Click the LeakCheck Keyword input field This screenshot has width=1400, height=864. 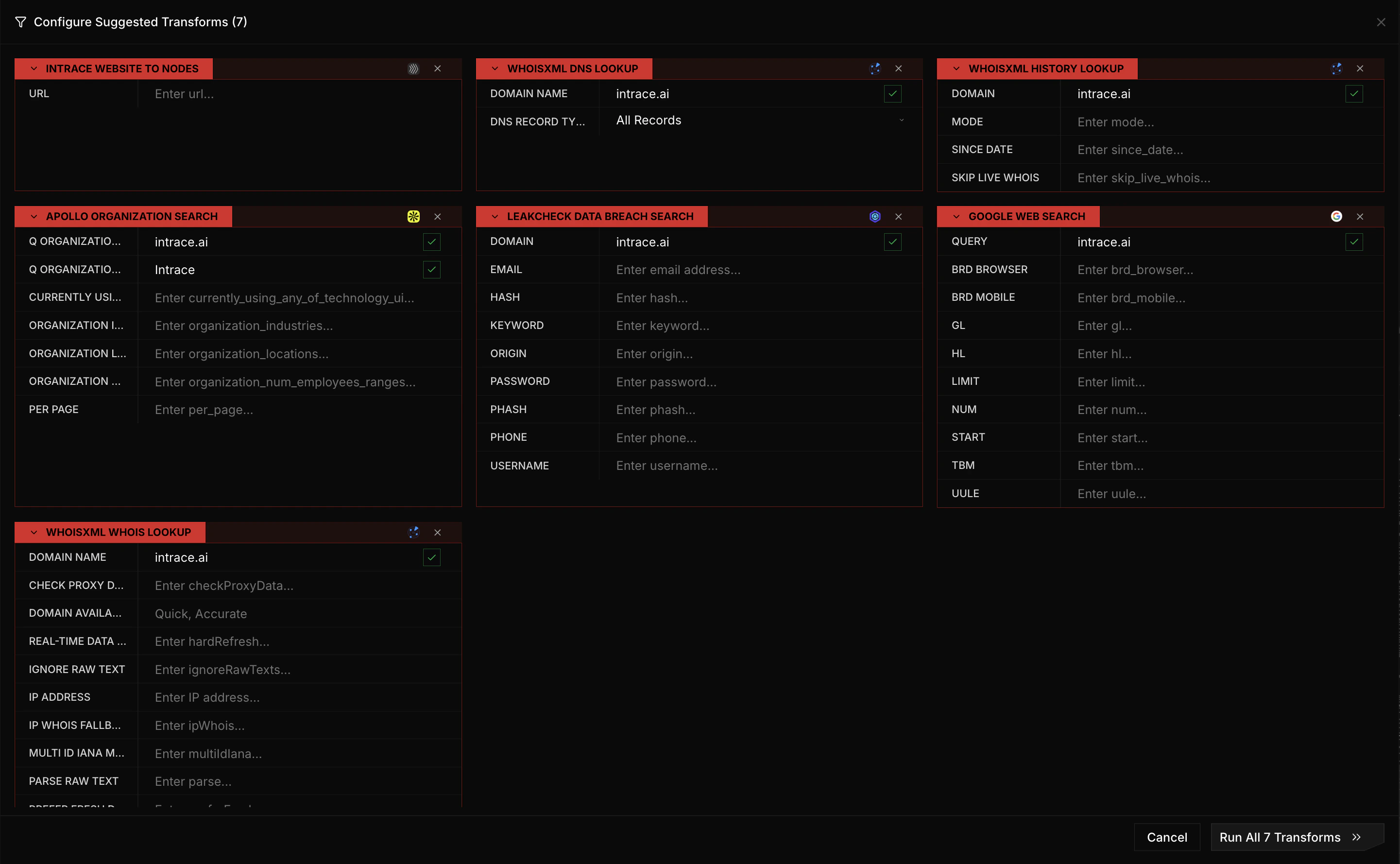pyautogui.click(x=760, y=326)
